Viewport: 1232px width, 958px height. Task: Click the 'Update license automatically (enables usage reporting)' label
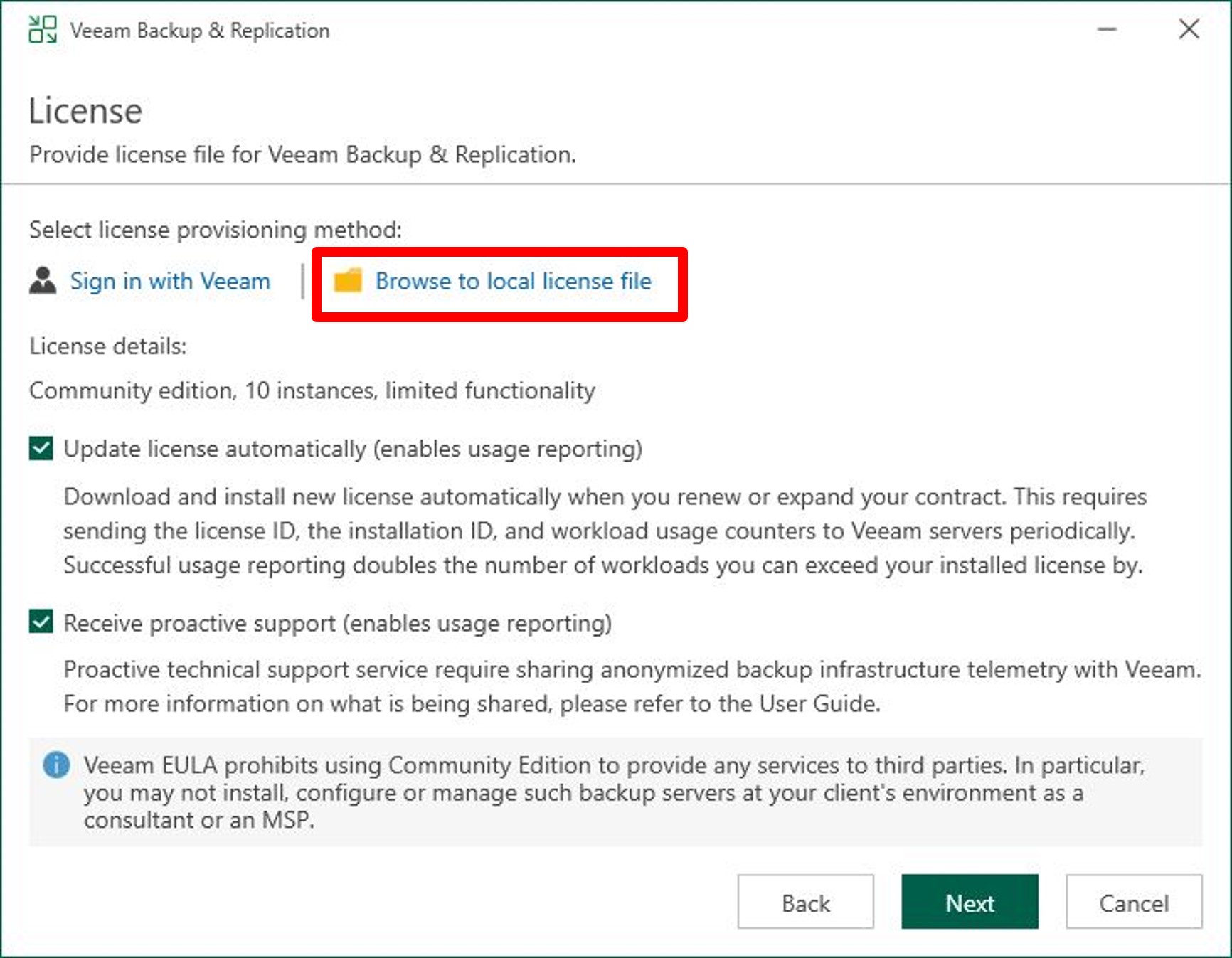tap(353, 449)
